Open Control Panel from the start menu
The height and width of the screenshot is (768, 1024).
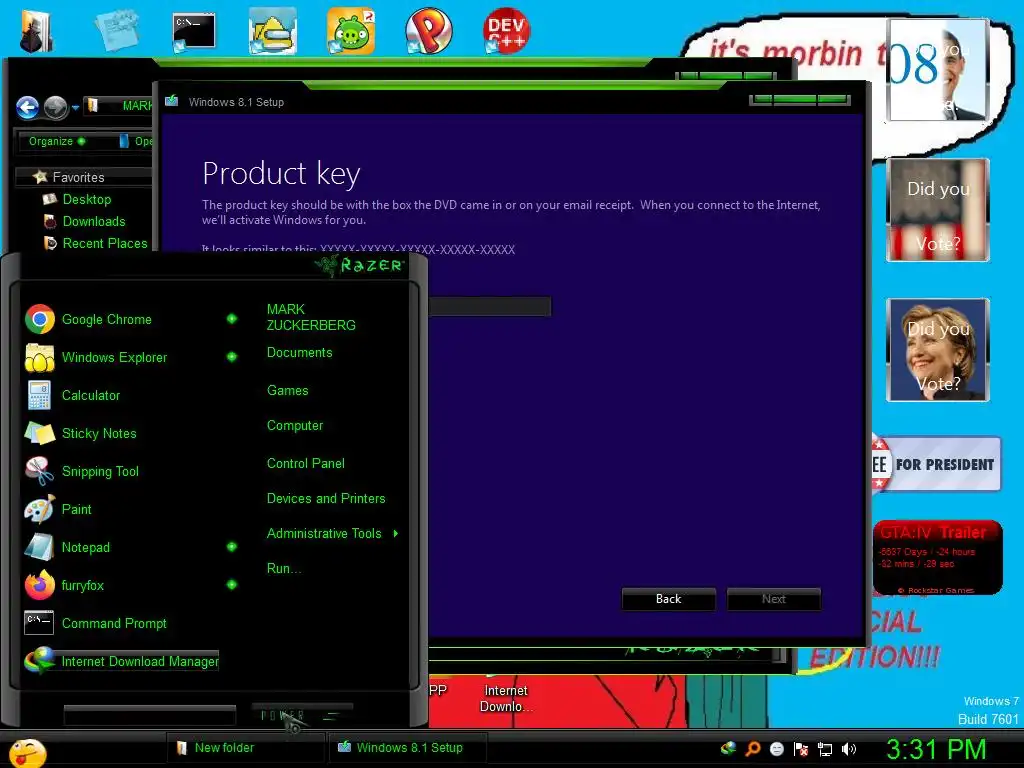pos(306,464)
